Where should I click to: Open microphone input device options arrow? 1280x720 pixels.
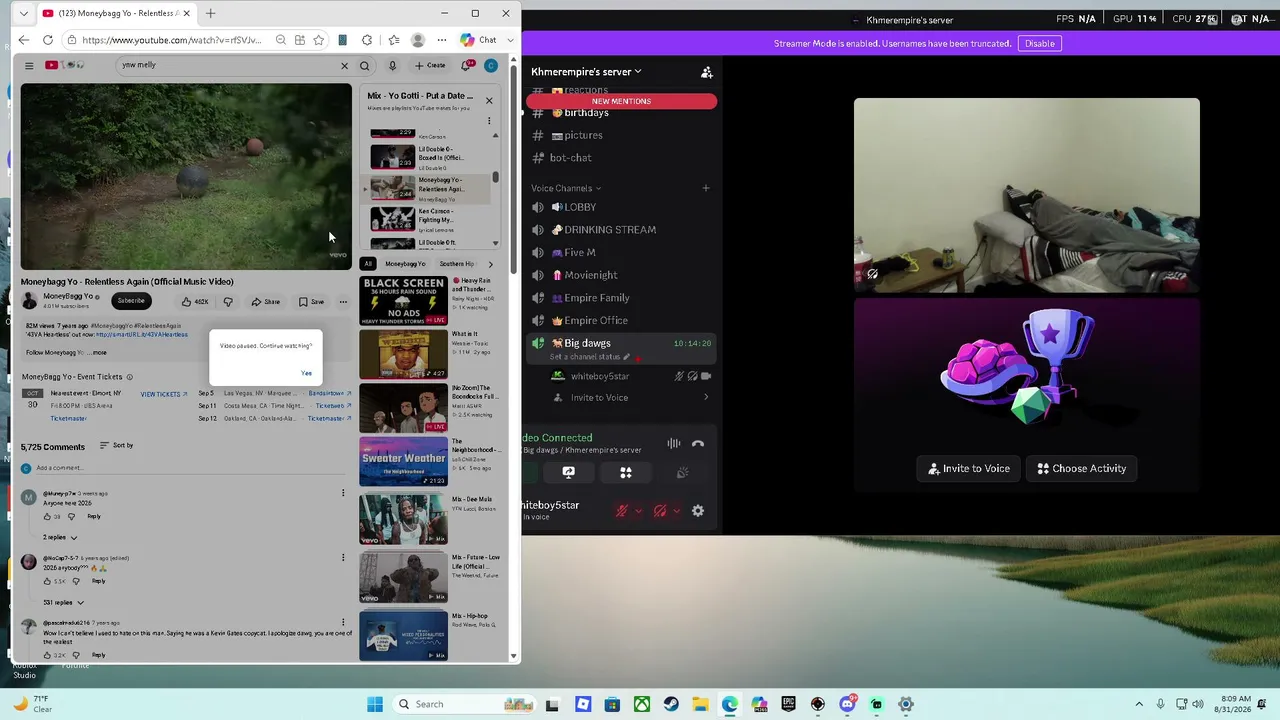click(638, 511)
